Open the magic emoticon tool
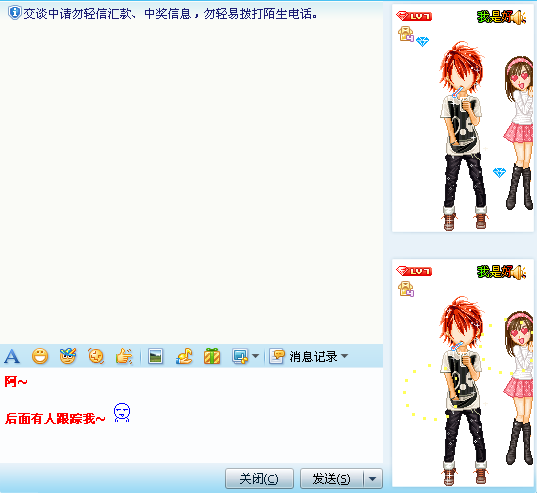The width and height of the screenshot is (537, 493). (68, 356)
